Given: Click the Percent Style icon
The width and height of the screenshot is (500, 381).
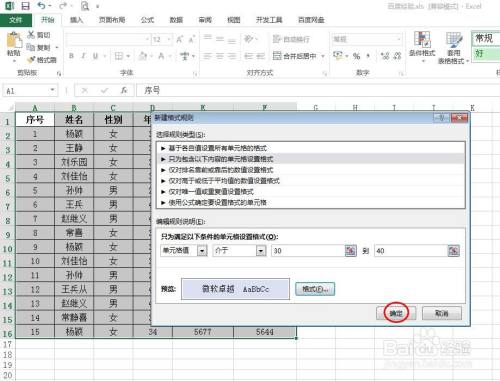Looking at the screenshot, I should (x=356, y=56).
